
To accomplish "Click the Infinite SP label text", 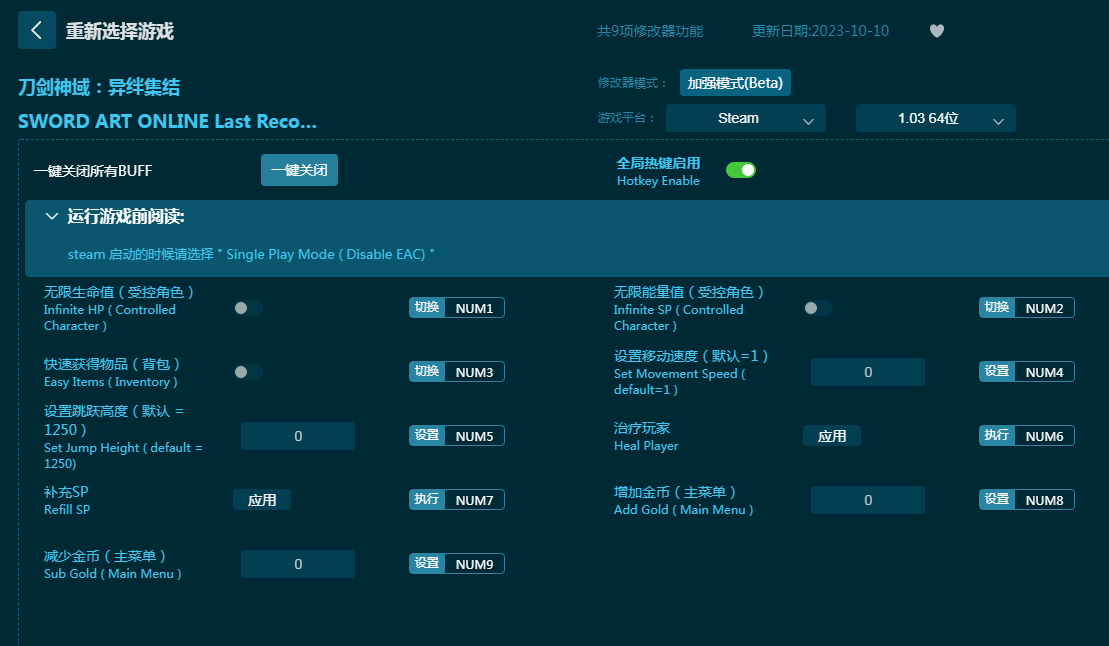I will [678, 318].
